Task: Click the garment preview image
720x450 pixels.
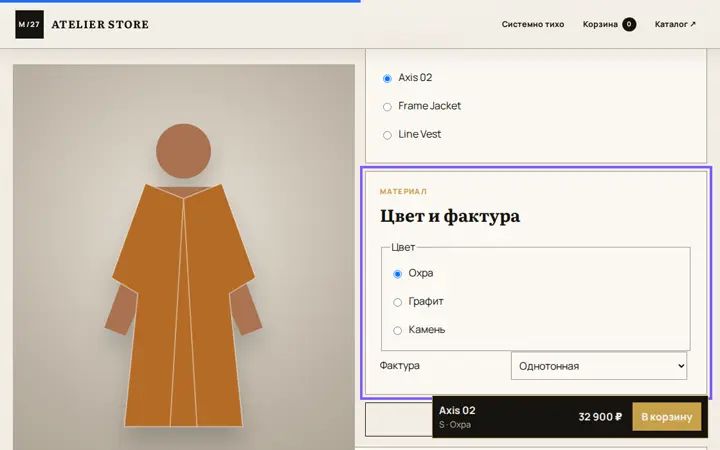Action: coord(184,257)
